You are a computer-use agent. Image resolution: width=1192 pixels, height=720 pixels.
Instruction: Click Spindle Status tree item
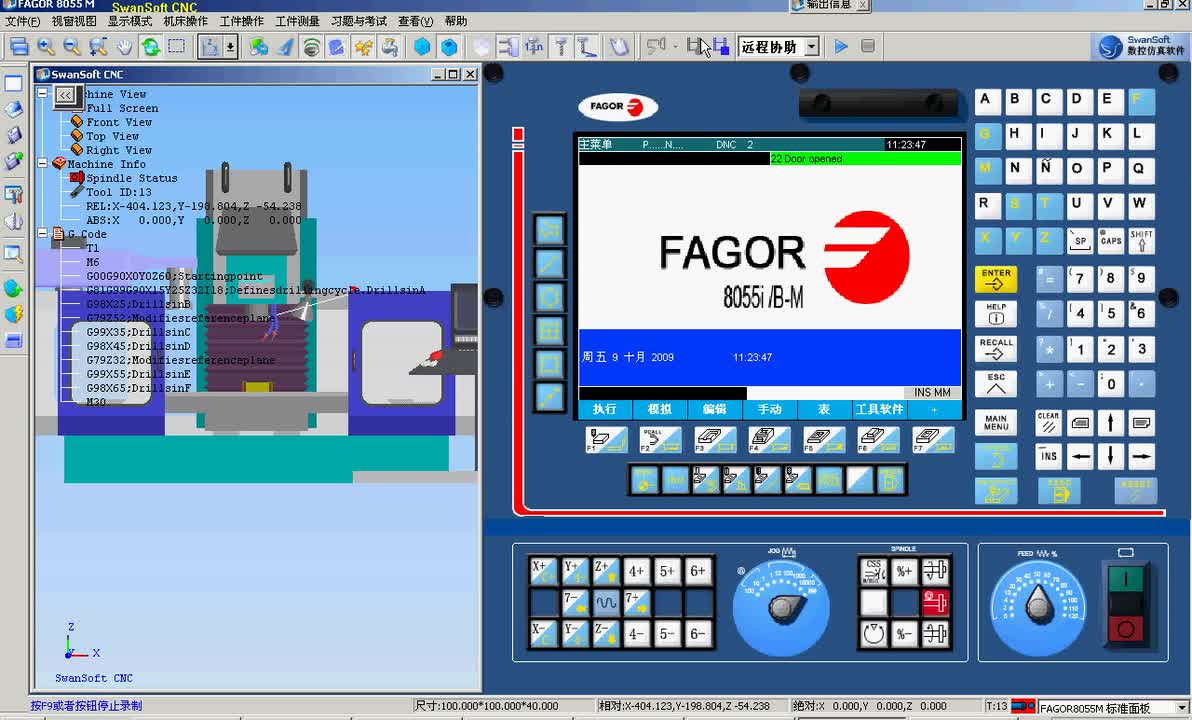click(132, 178)
